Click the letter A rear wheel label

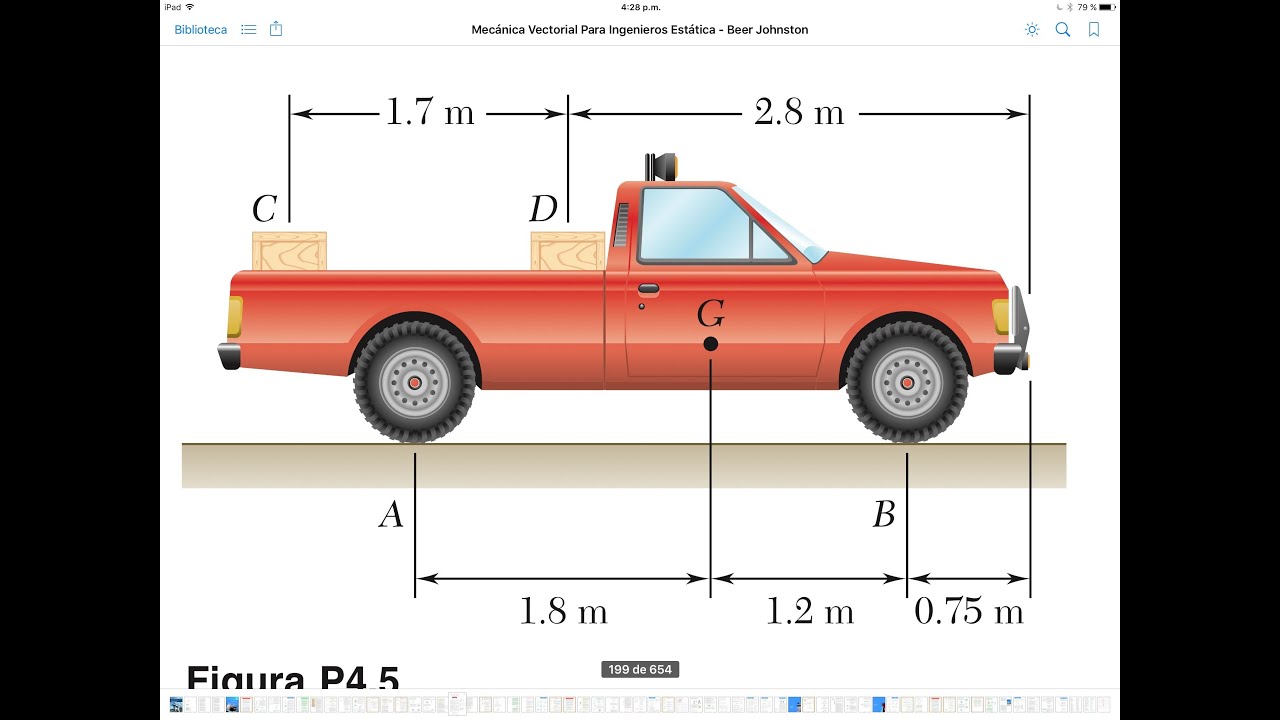[x=391, y=514]
